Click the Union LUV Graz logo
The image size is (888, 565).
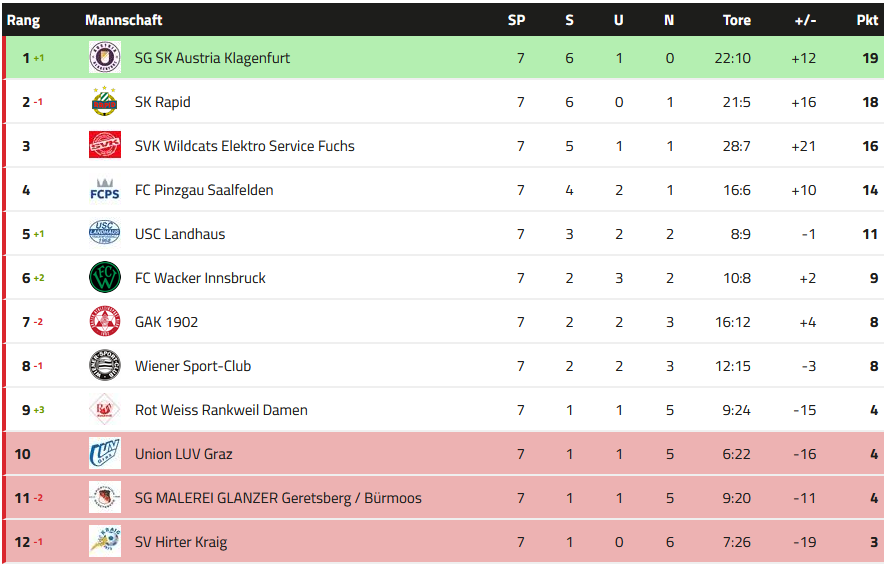click(105, 454)
